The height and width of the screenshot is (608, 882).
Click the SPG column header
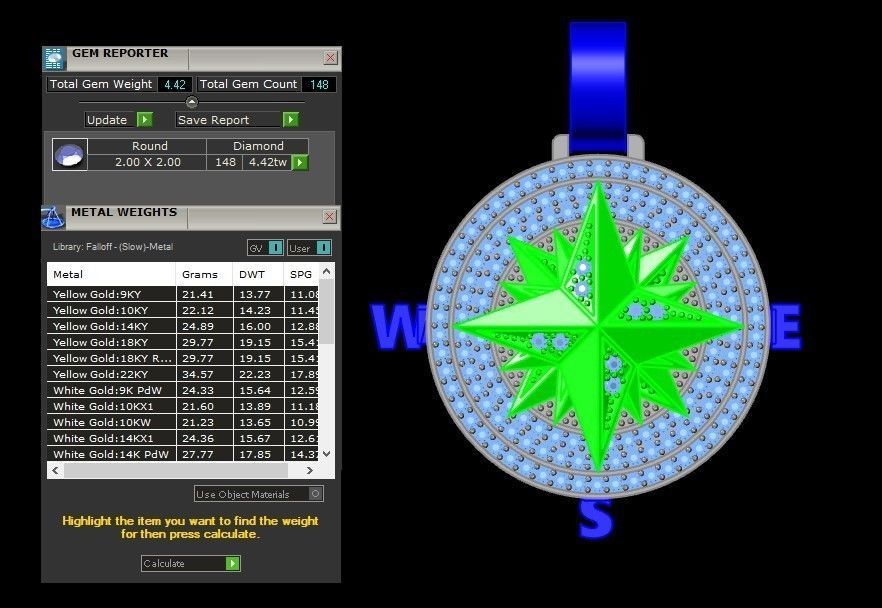[x=302, y=274]
